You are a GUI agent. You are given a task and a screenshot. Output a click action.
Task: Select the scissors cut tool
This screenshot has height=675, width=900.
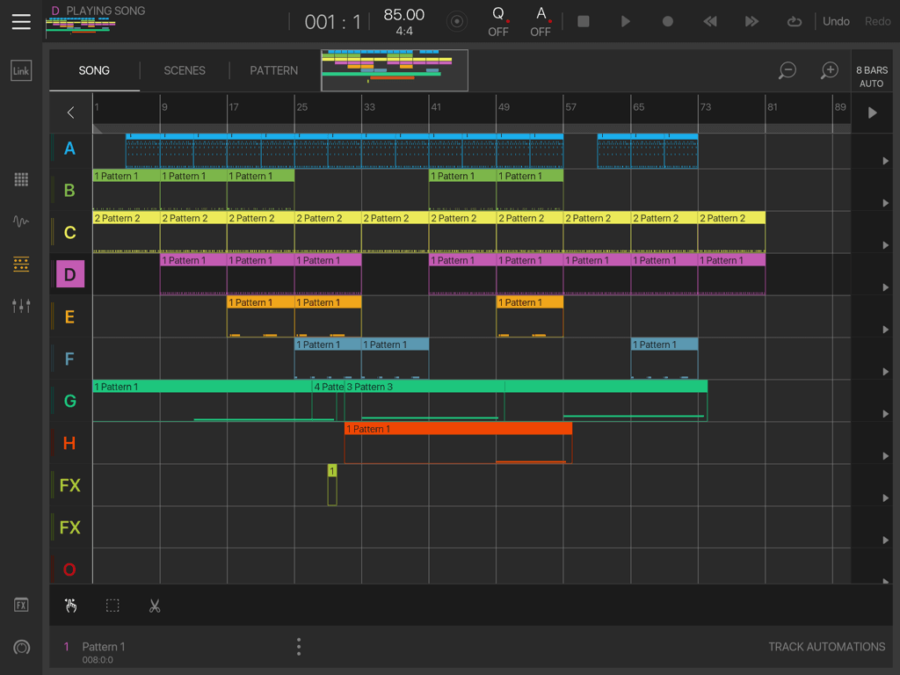click(x=154, y=605)
